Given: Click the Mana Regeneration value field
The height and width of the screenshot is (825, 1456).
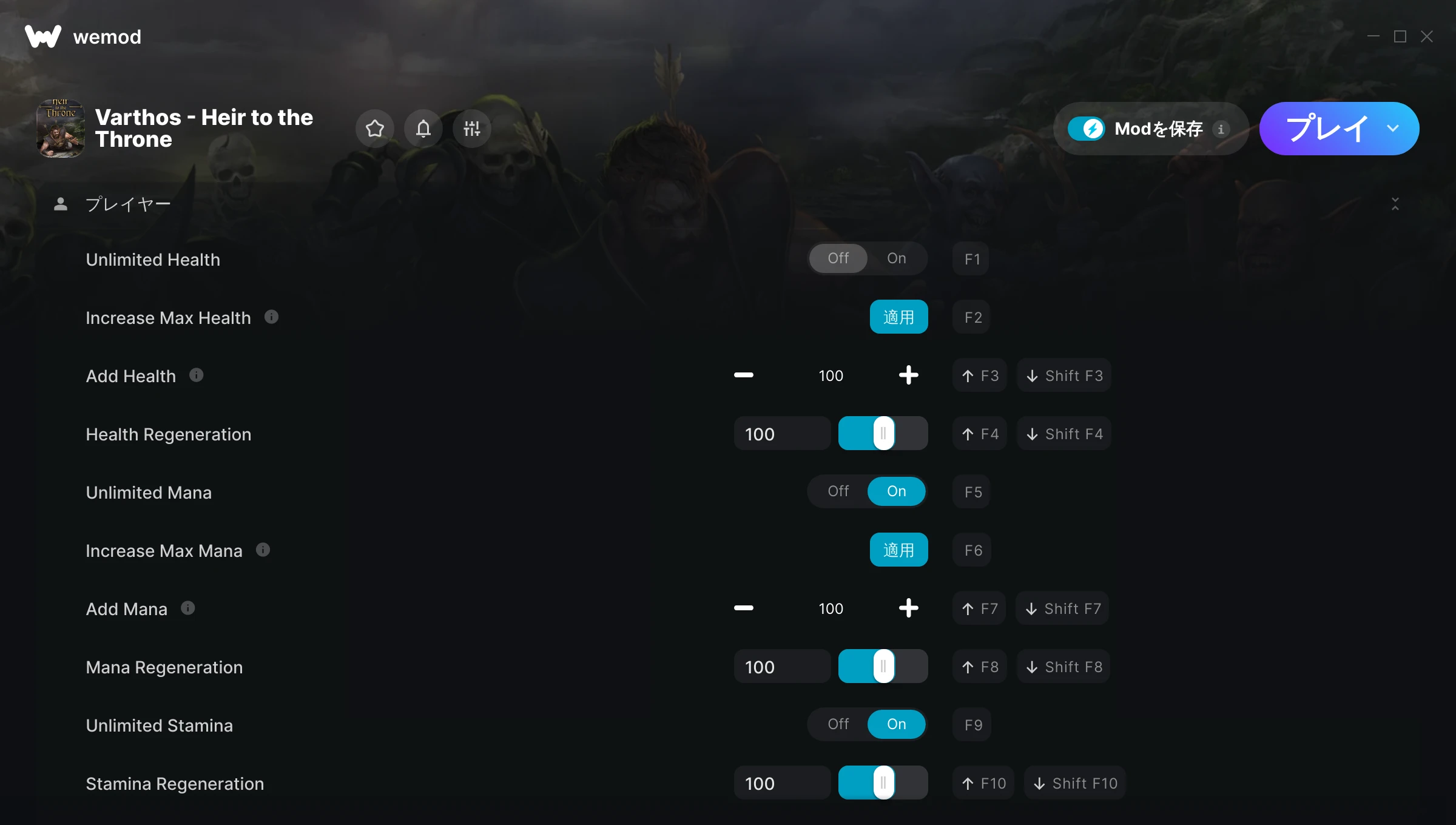Looking at the screenshot, I should (x=782, y=666).
